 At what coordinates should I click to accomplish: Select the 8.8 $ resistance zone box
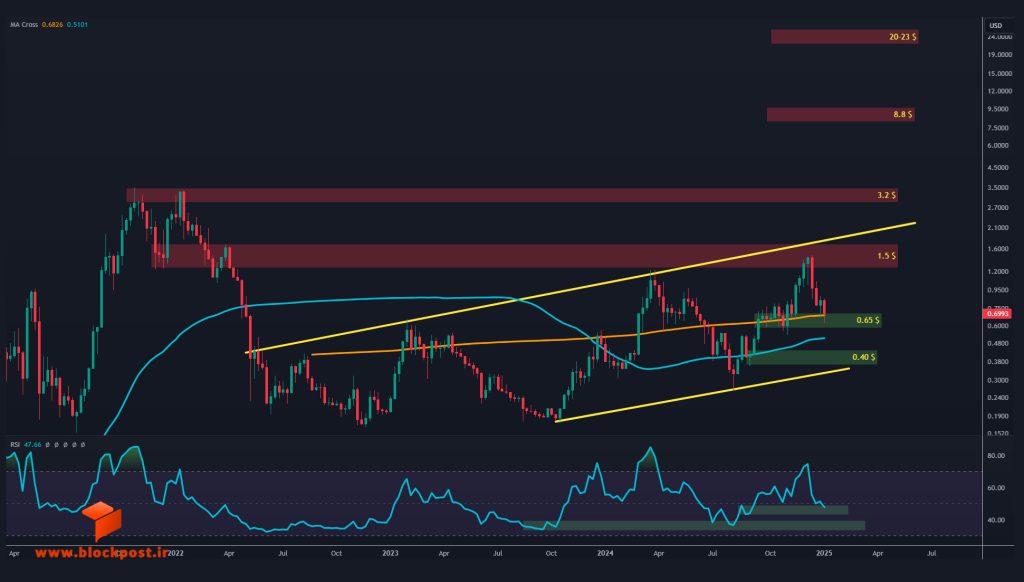840,114
